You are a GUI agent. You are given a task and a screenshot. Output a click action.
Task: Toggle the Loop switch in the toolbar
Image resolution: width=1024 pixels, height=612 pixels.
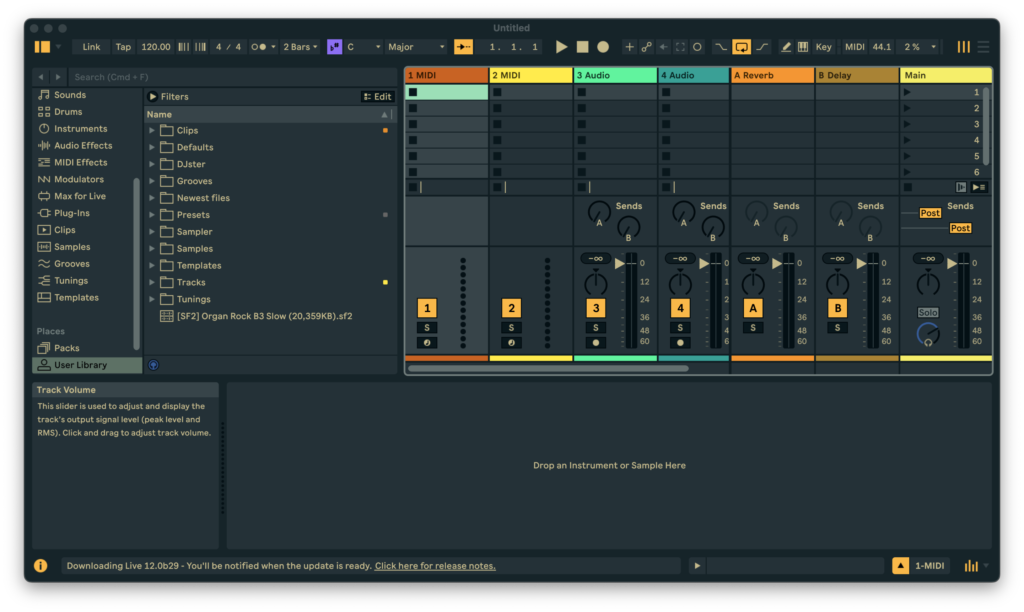pos(741,47)
